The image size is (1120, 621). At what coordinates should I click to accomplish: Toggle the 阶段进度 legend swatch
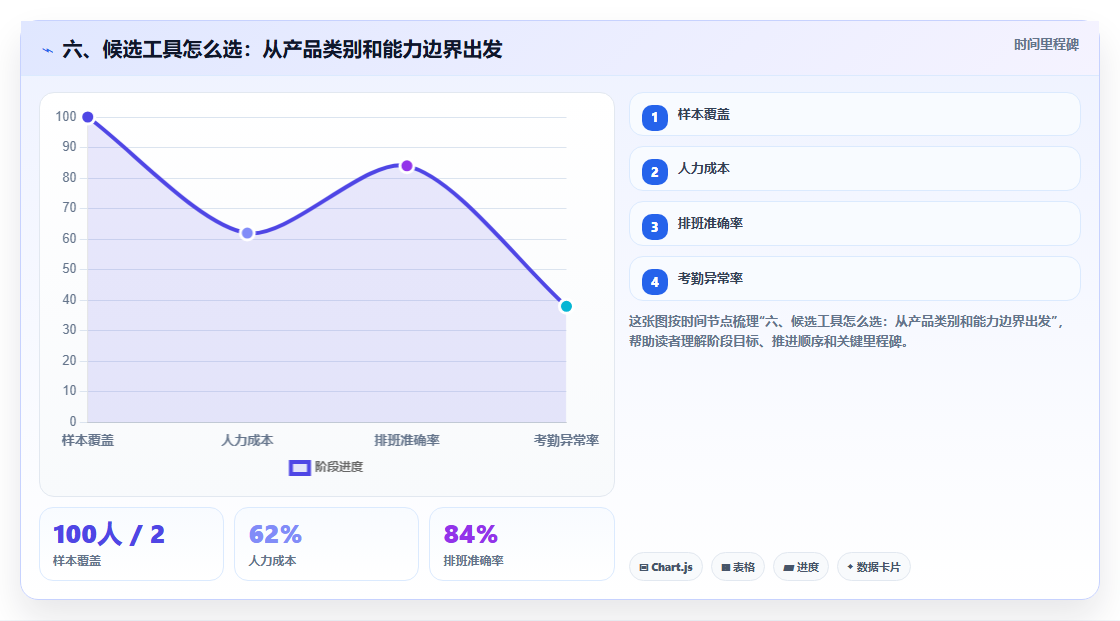(299, 467)
